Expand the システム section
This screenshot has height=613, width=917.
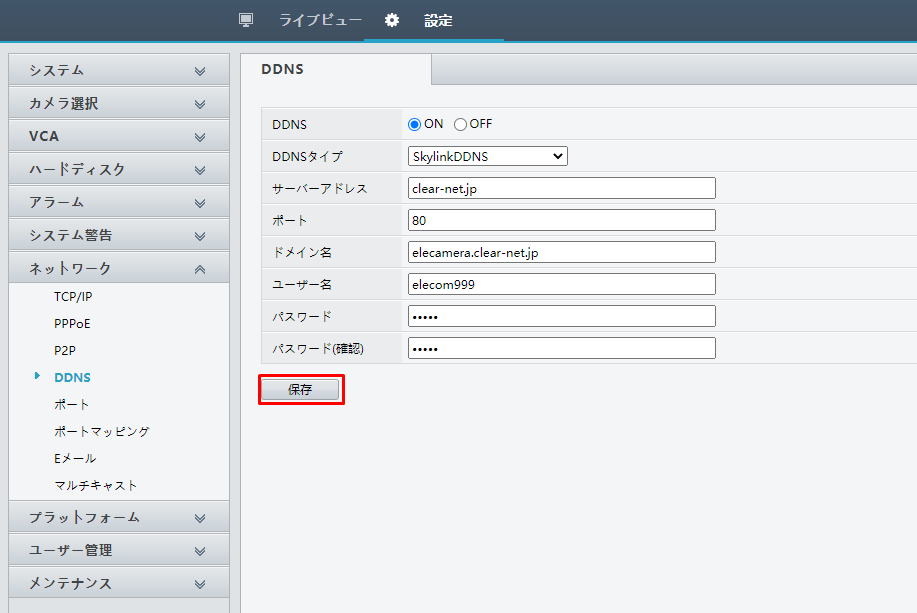[x=118, y=71]
